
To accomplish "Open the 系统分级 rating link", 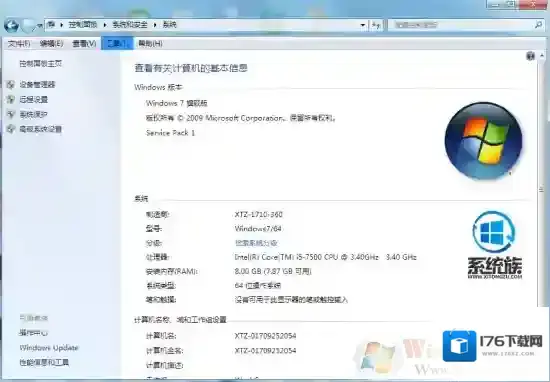I will click(x=256, y=243).
